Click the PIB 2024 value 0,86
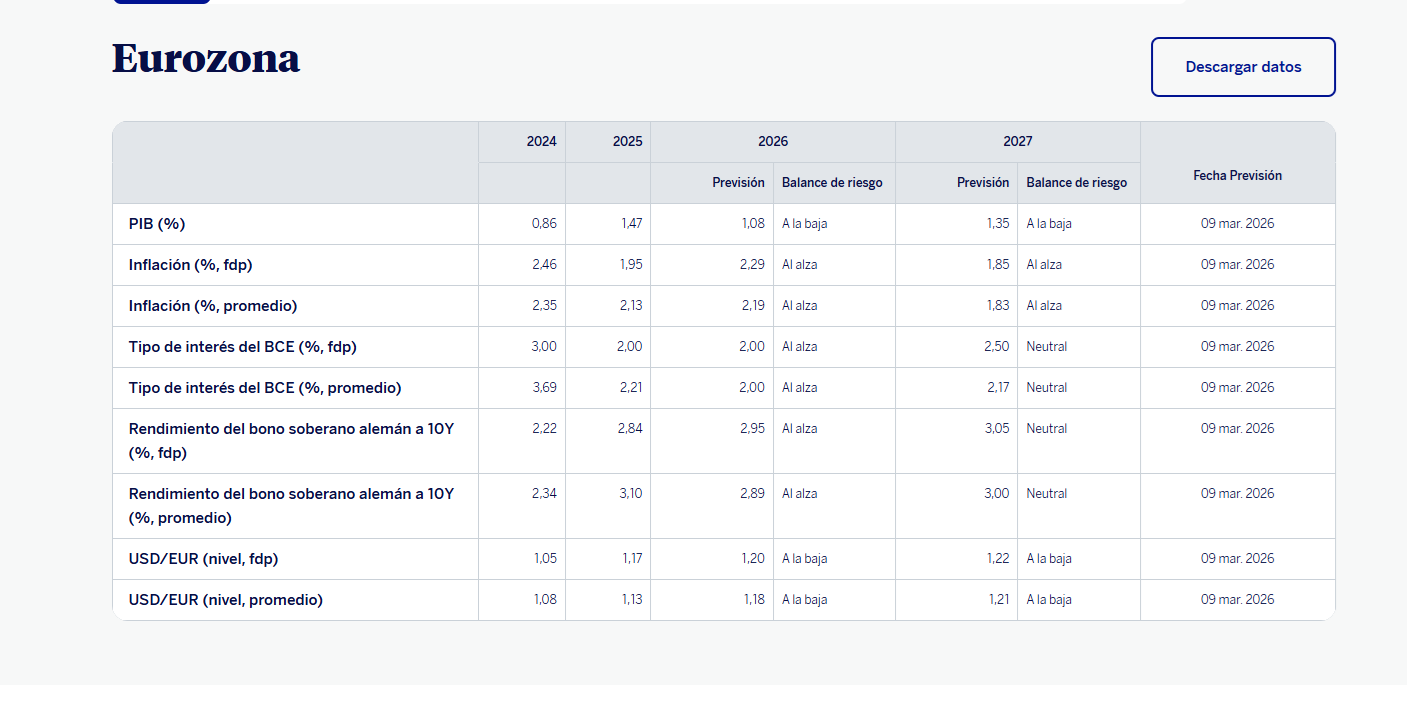Viewport: 1407px width, 712px height. pos(544,224)
